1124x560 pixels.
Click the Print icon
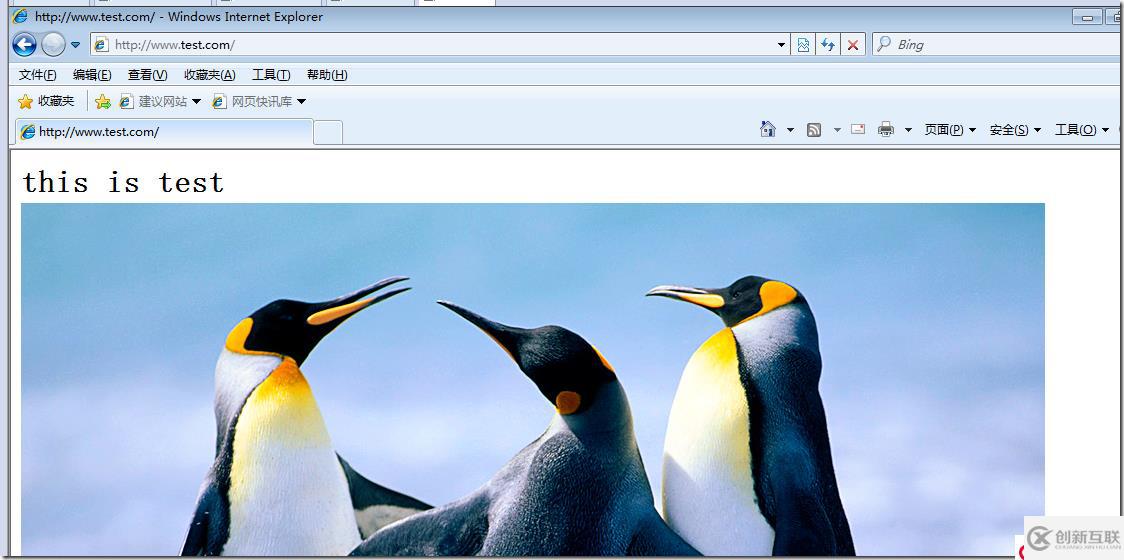pos(886,129)
